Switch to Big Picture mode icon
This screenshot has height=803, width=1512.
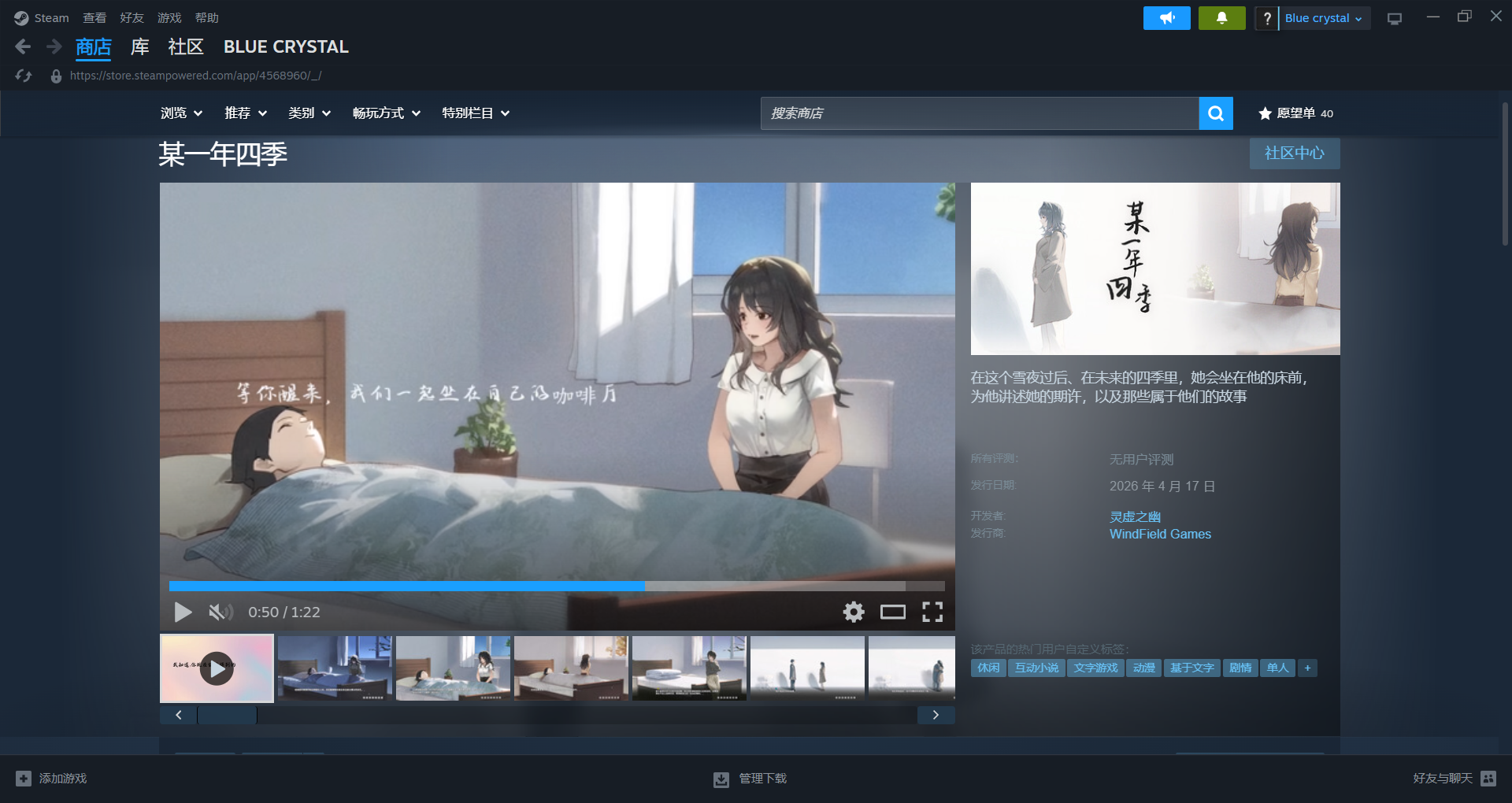click(x=1395, y=18)
